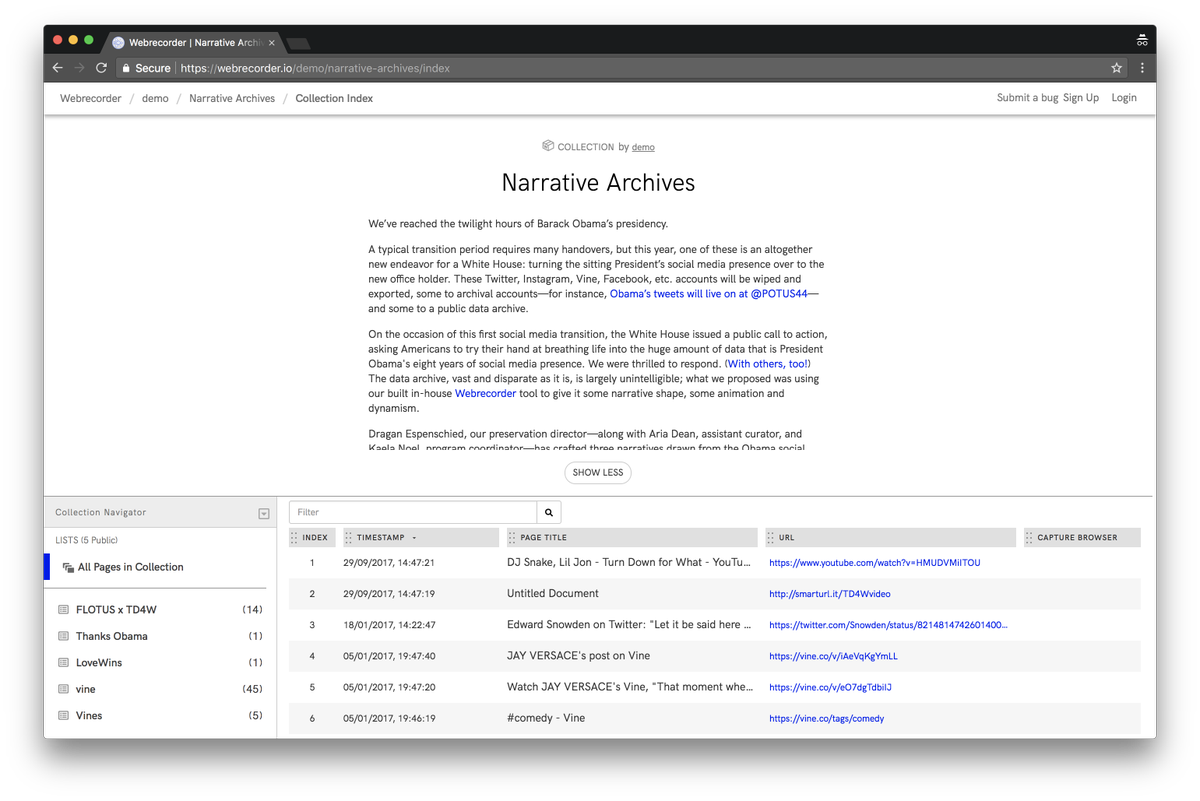The image size is (1200, 801).
Task: Click the Filter input field
Action: 413,512
